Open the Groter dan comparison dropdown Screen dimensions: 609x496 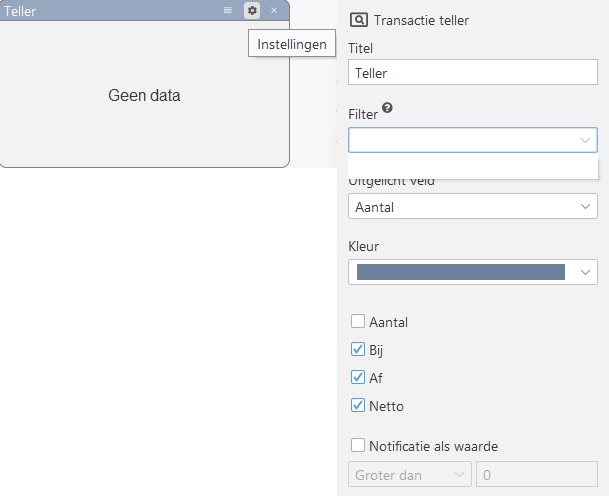410,475
